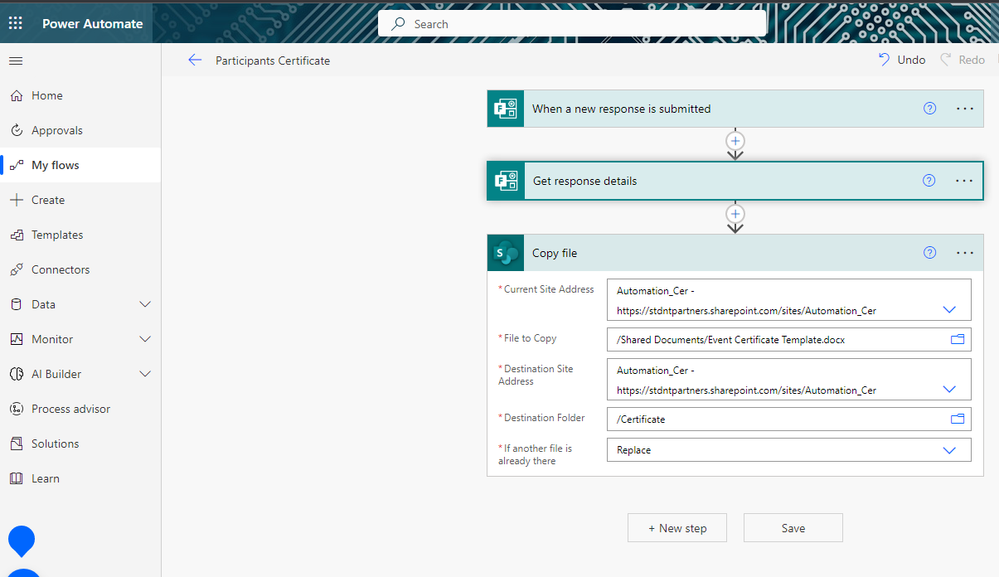Click Participants Certificate flow name
Screen dimensions: 999x577
pos(273,61)
